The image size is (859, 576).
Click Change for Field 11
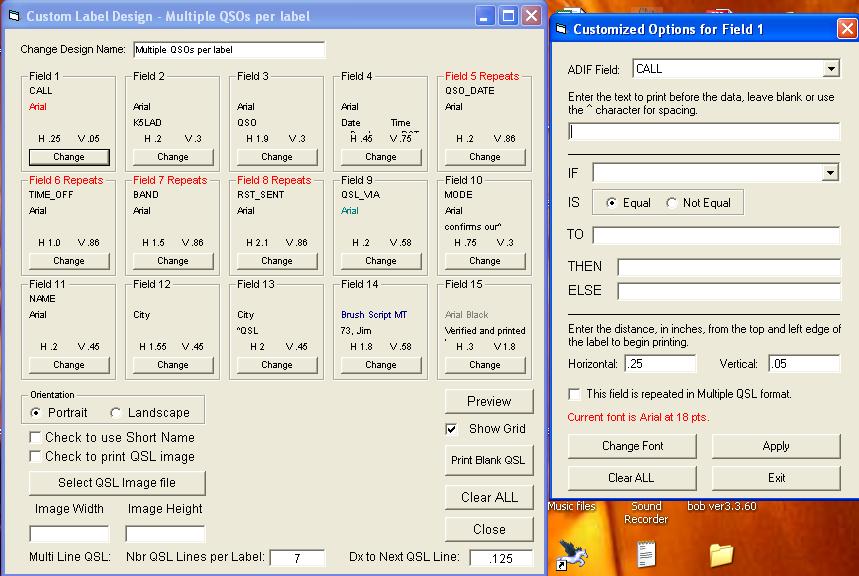click(69, 365)
